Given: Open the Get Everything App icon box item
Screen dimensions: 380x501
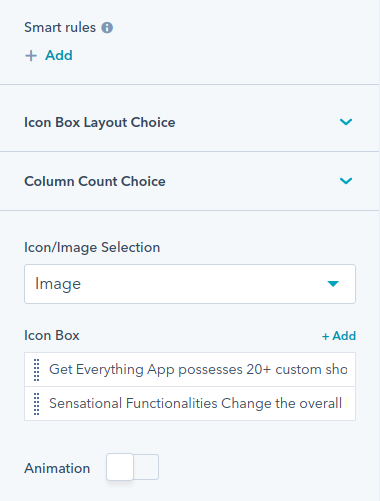Looking at the screenshot, I should point(190,370).
